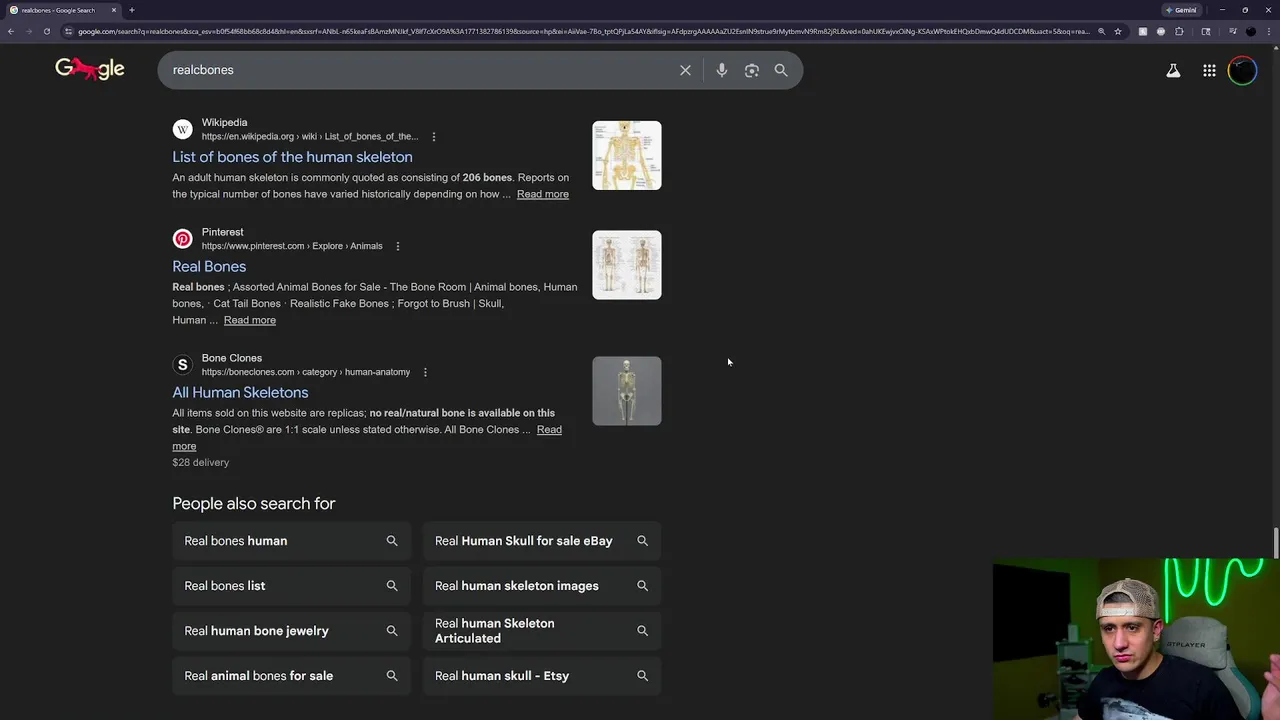The height and width of the screenshot is (720, 1280).
Task: Bookmark this page with the star icon
Action: pos(1118,31)
